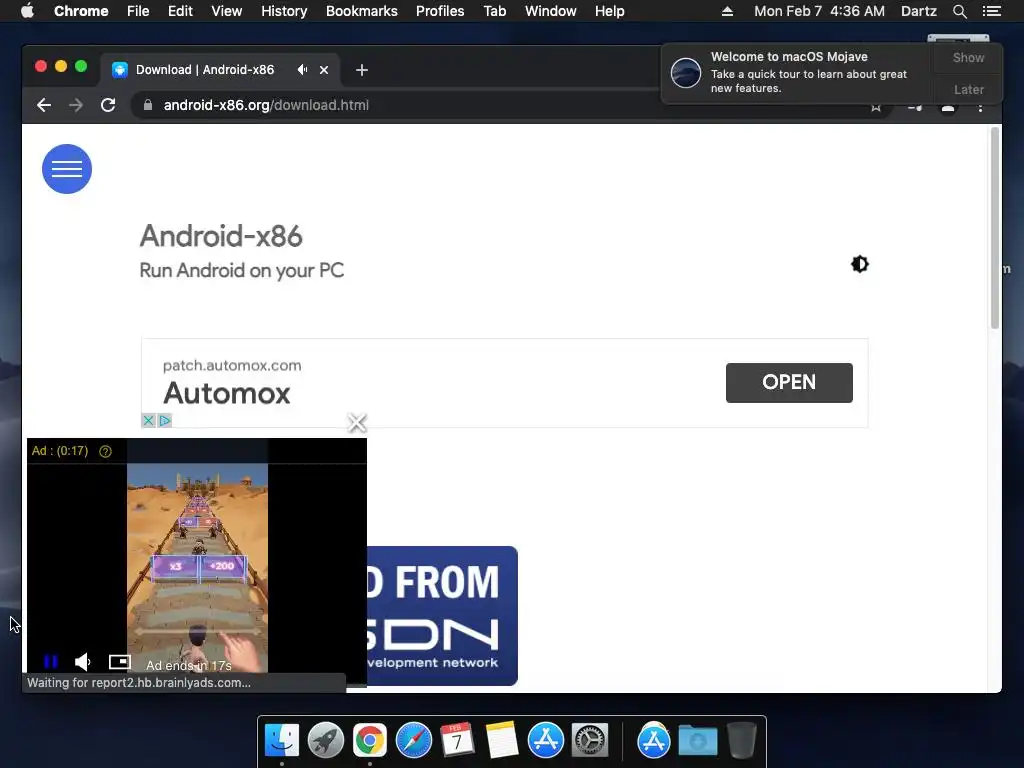Open the History menu
The height and width of the screenshot is (768, 1024).
(x=284, y=11)
